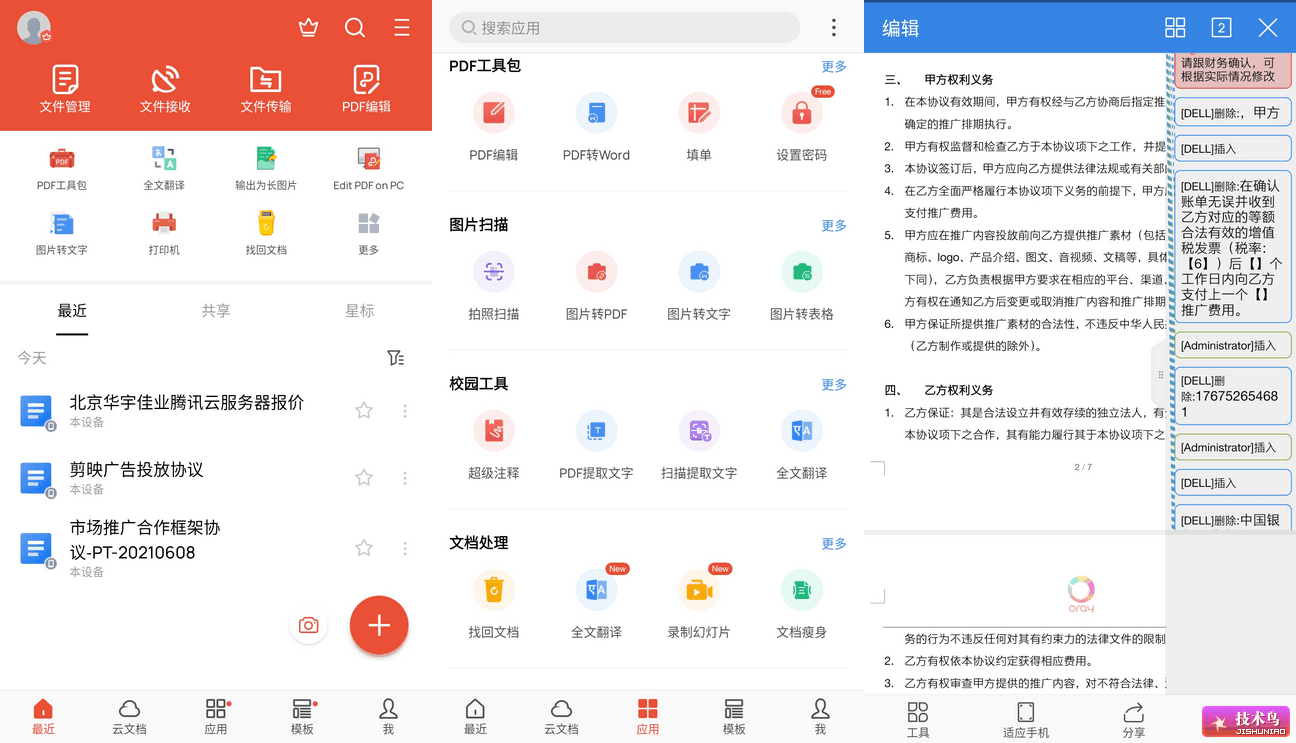Open the 更多 tools grid icon
This screenshot has width=1296, height=743.
pyautogui.click(x=369, y=233)
